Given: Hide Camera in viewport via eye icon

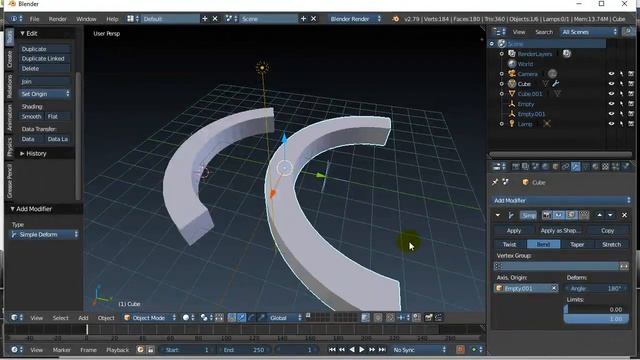Looking at the screenshot, I should (x=611, y=74).
